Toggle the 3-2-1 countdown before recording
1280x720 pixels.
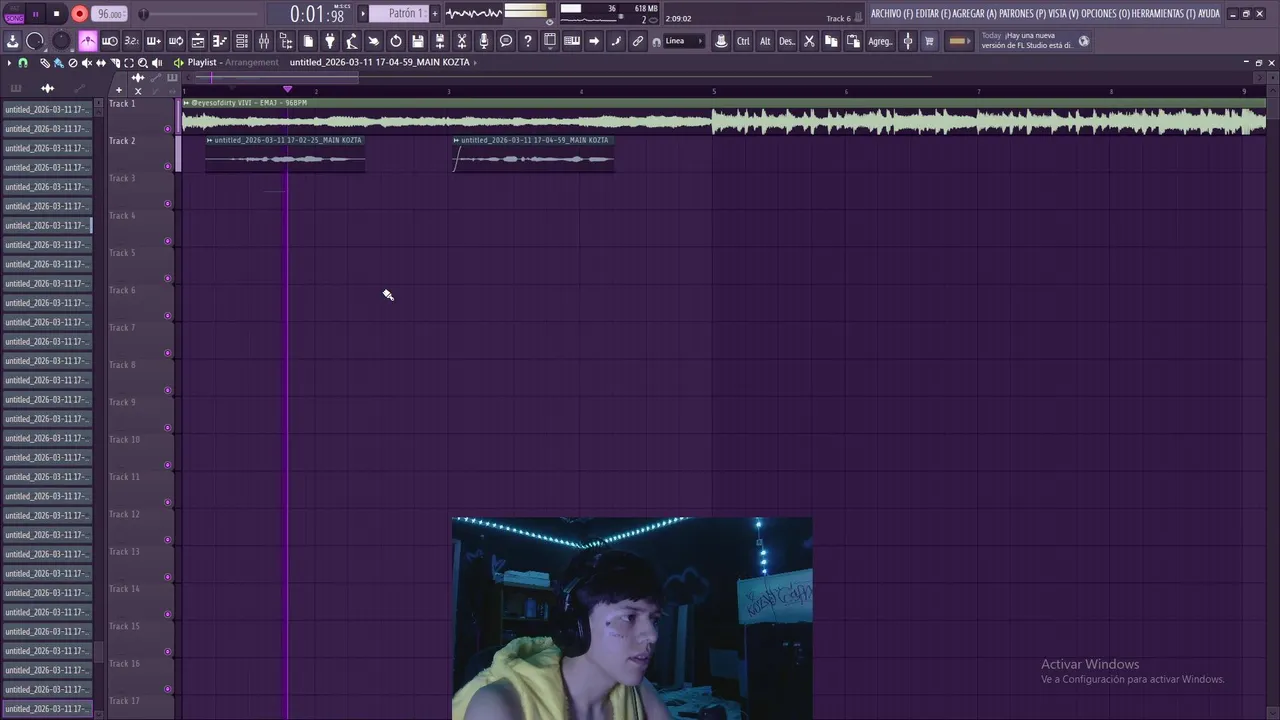pos(132,41)
